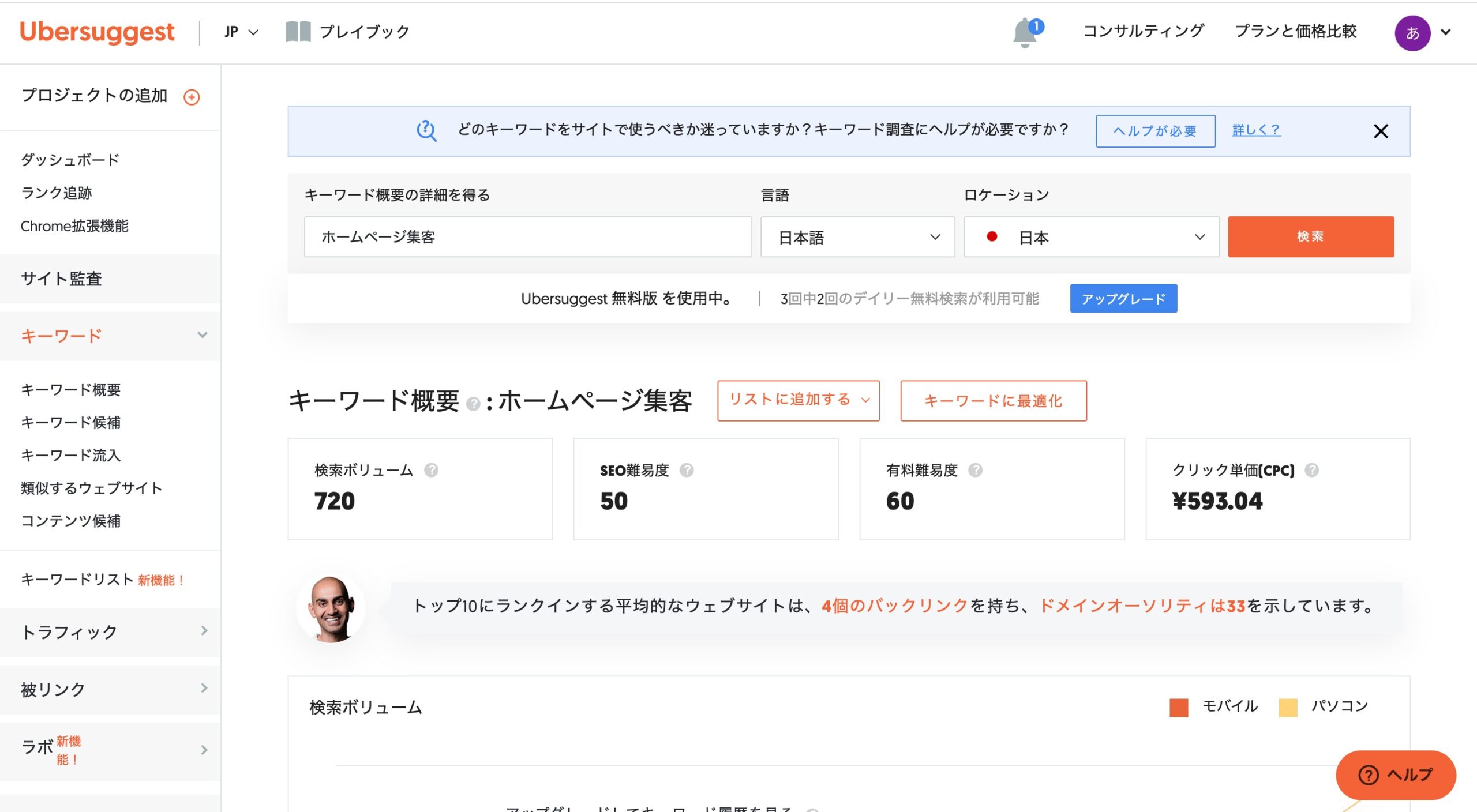1477x812 pixels.
Task: Click help icon beside キーワード概要 heading
Action: (473, 404)
